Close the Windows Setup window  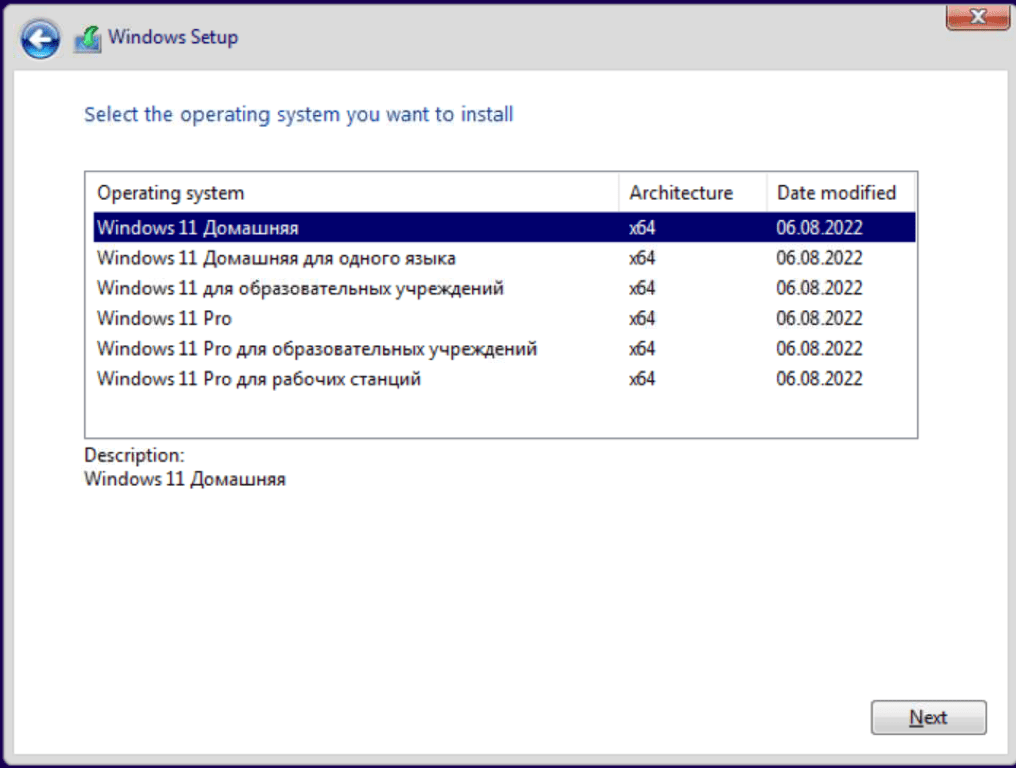point(974,16)
